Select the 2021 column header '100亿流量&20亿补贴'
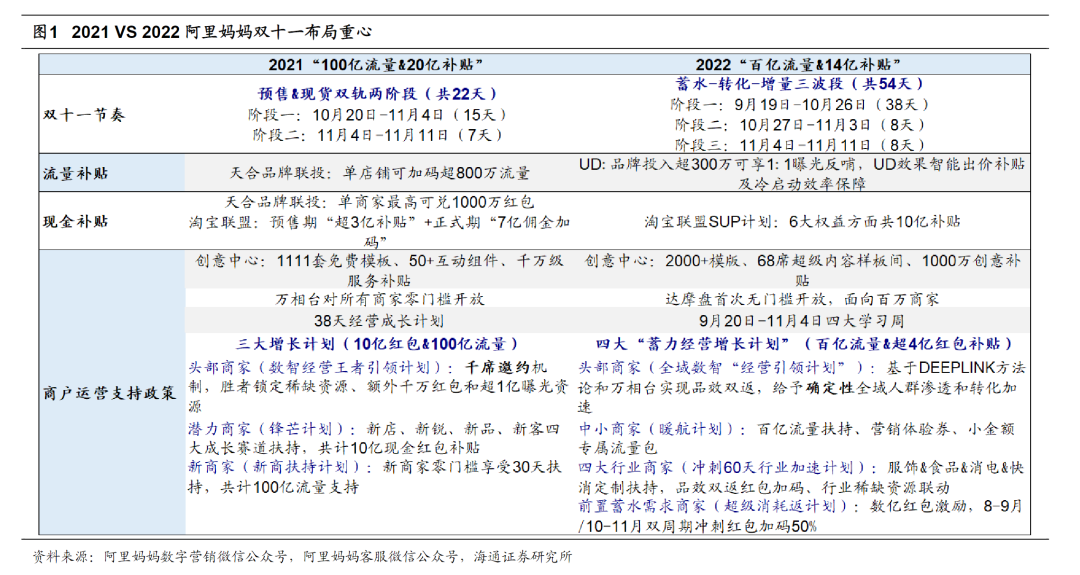Screen dimensions: 1080x575 (375, 65)
